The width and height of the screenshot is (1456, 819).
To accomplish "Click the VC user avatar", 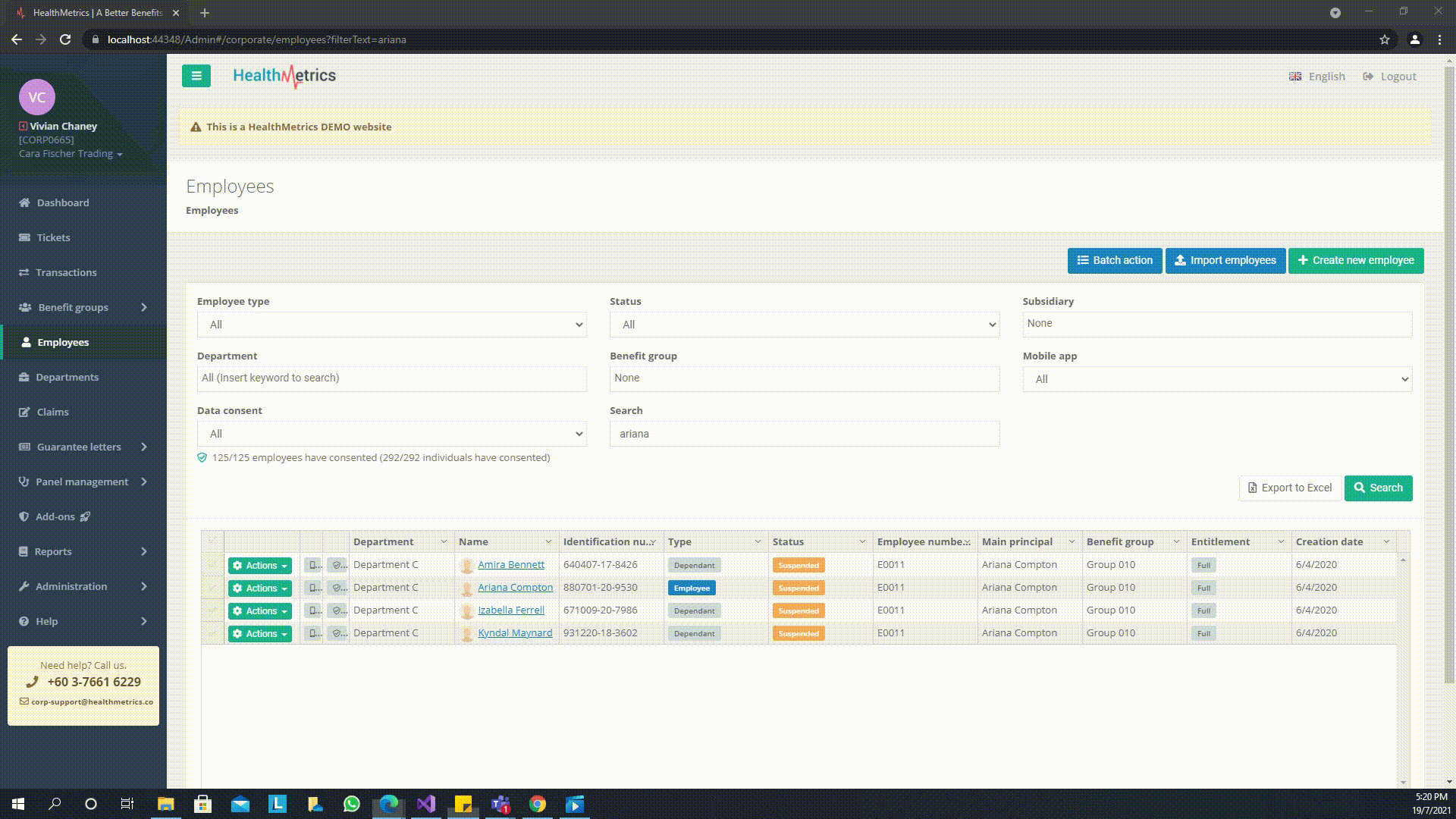I will 36,97.
